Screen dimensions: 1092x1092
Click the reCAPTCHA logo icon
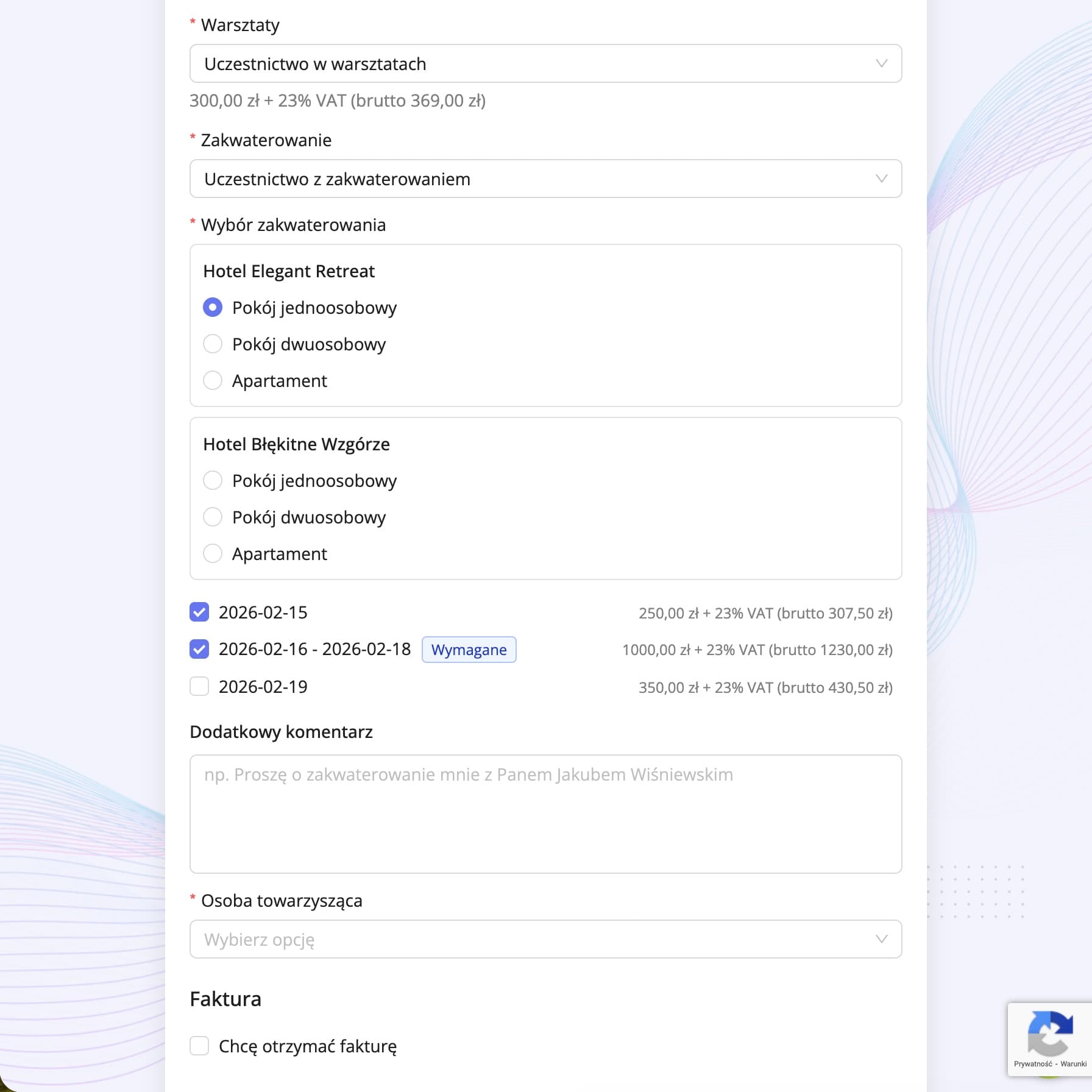pyautogui.click(x=1049, y=1033)
